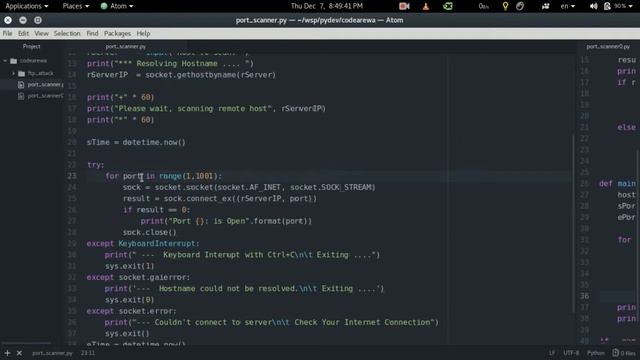
Task: Open the Edit menu
Action: [x=23, y=33]
